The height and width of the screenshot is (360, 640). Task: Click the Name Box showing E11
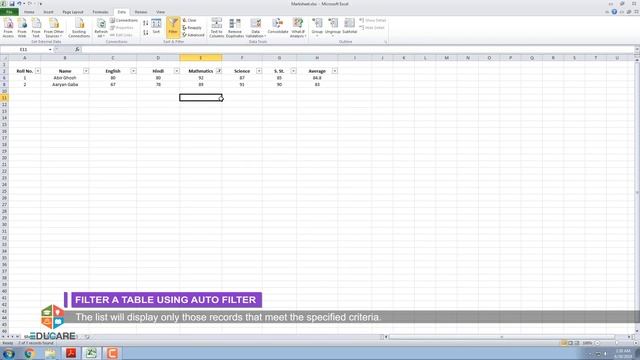[24, 49]
